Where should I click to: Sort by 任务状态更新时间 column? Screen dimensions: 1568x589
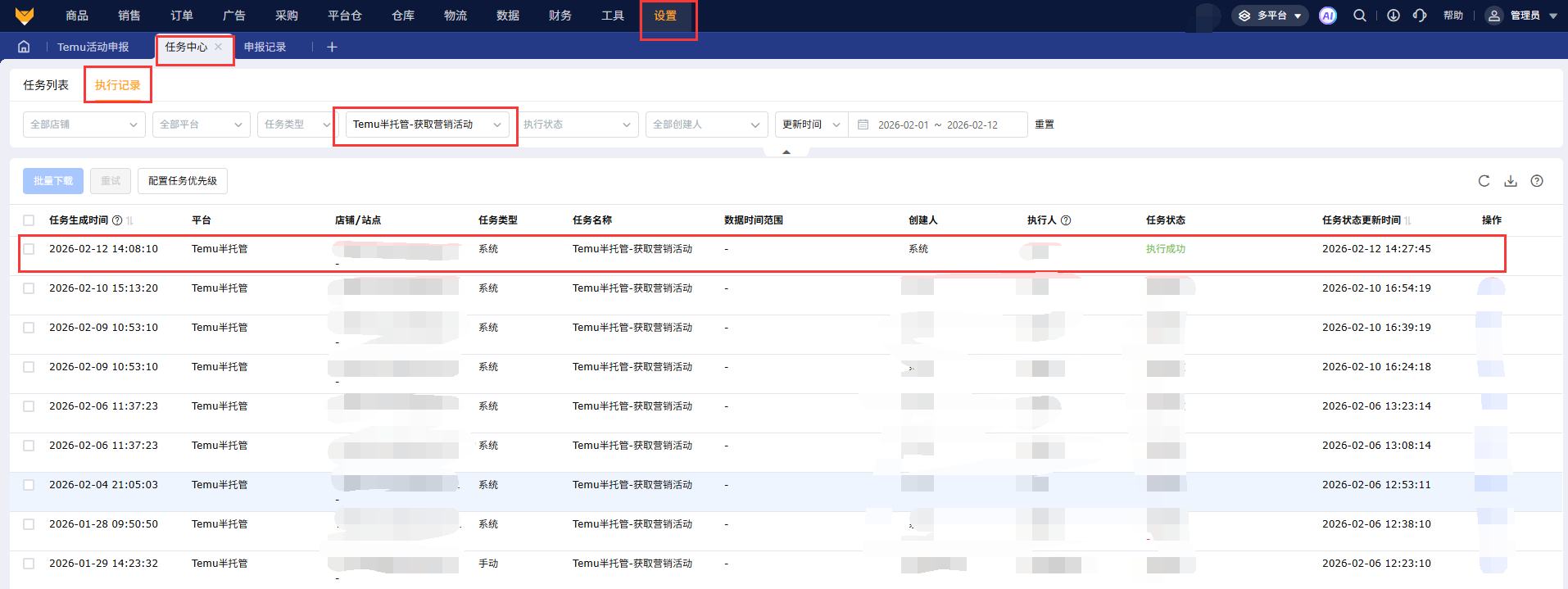(1408, 220)
